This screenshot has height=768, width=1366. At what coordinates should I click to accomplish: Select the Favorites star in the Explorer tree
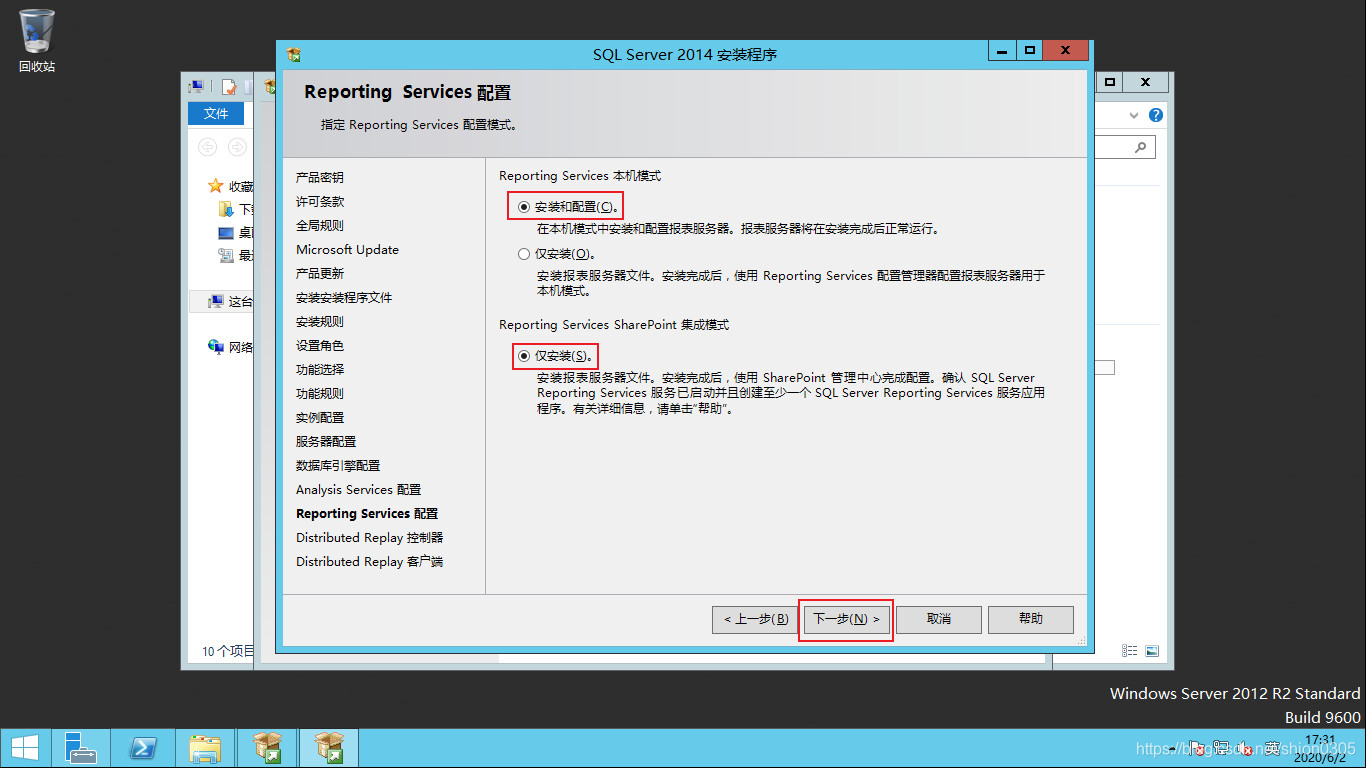pyautogui.click(x=215, y=186)
